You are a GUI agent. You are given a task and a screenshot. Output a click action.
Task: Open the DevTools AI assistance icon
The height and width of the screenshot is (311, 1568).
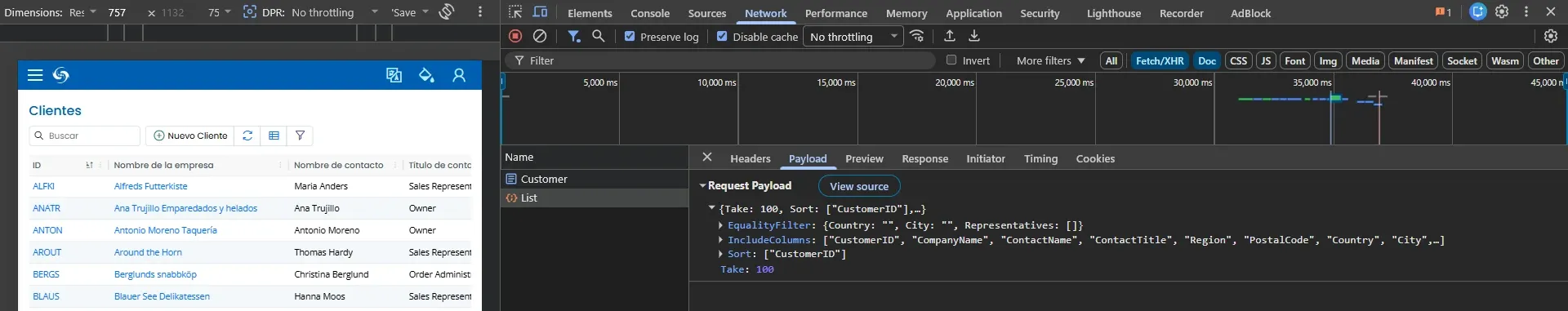click(1478, 12)
